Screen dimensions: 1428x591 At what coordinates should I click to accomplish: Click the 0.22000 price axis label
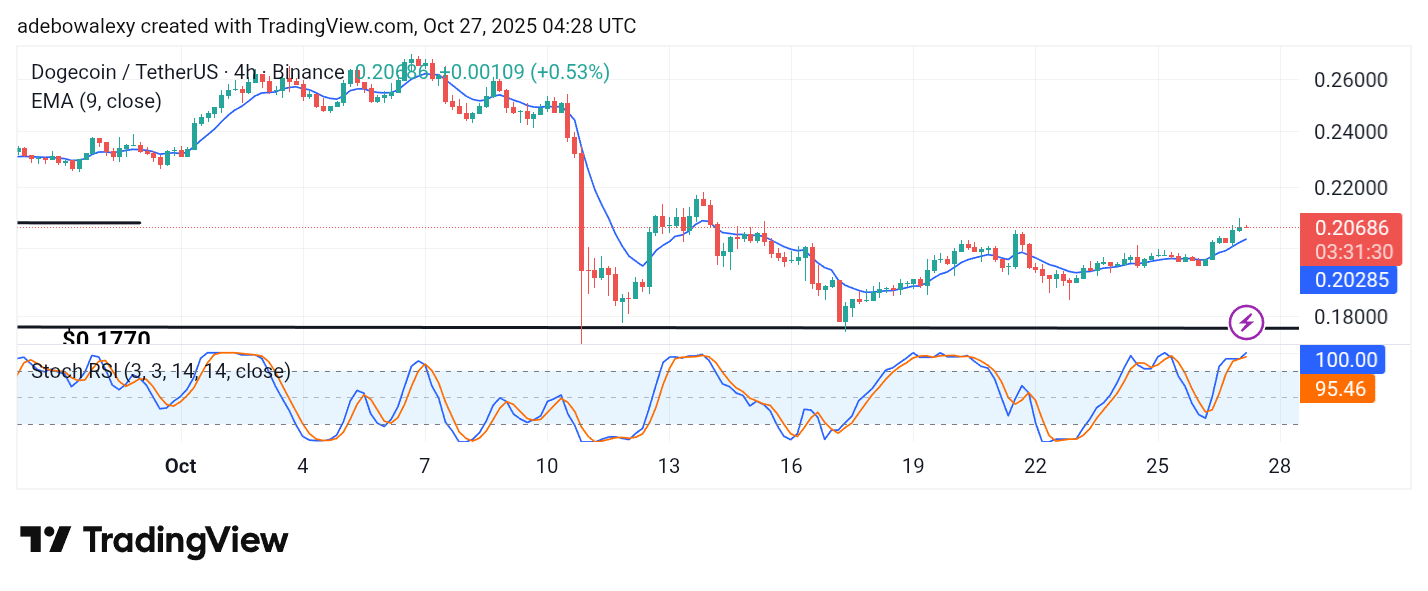point(1349,188)
